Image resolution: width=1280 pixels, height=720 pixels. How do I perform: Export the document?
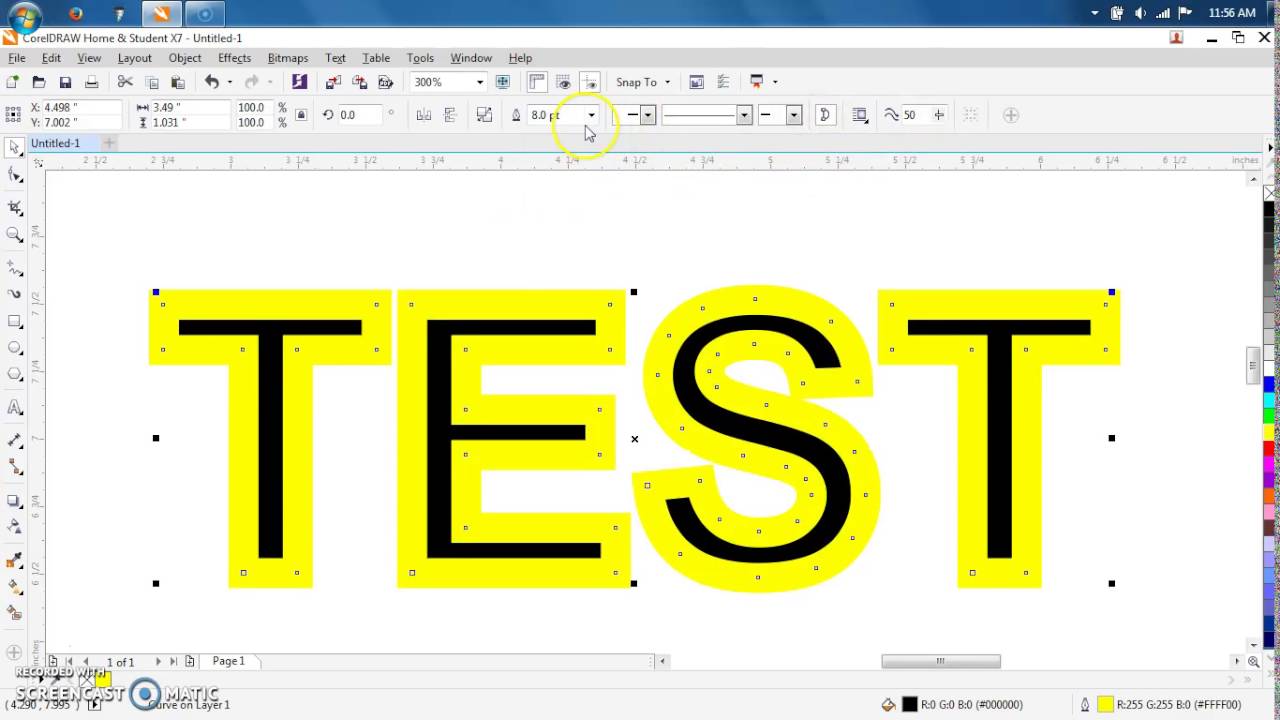pos(360,82)
